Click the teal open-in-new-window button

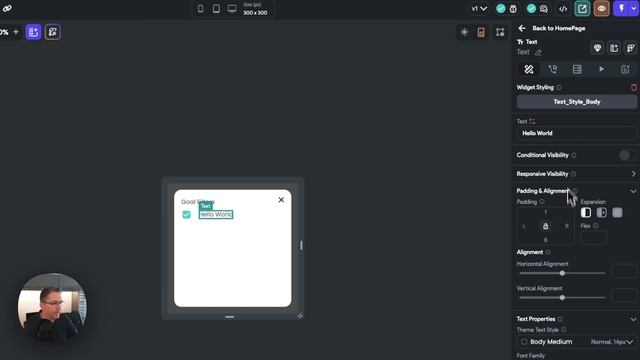(582, 9)
